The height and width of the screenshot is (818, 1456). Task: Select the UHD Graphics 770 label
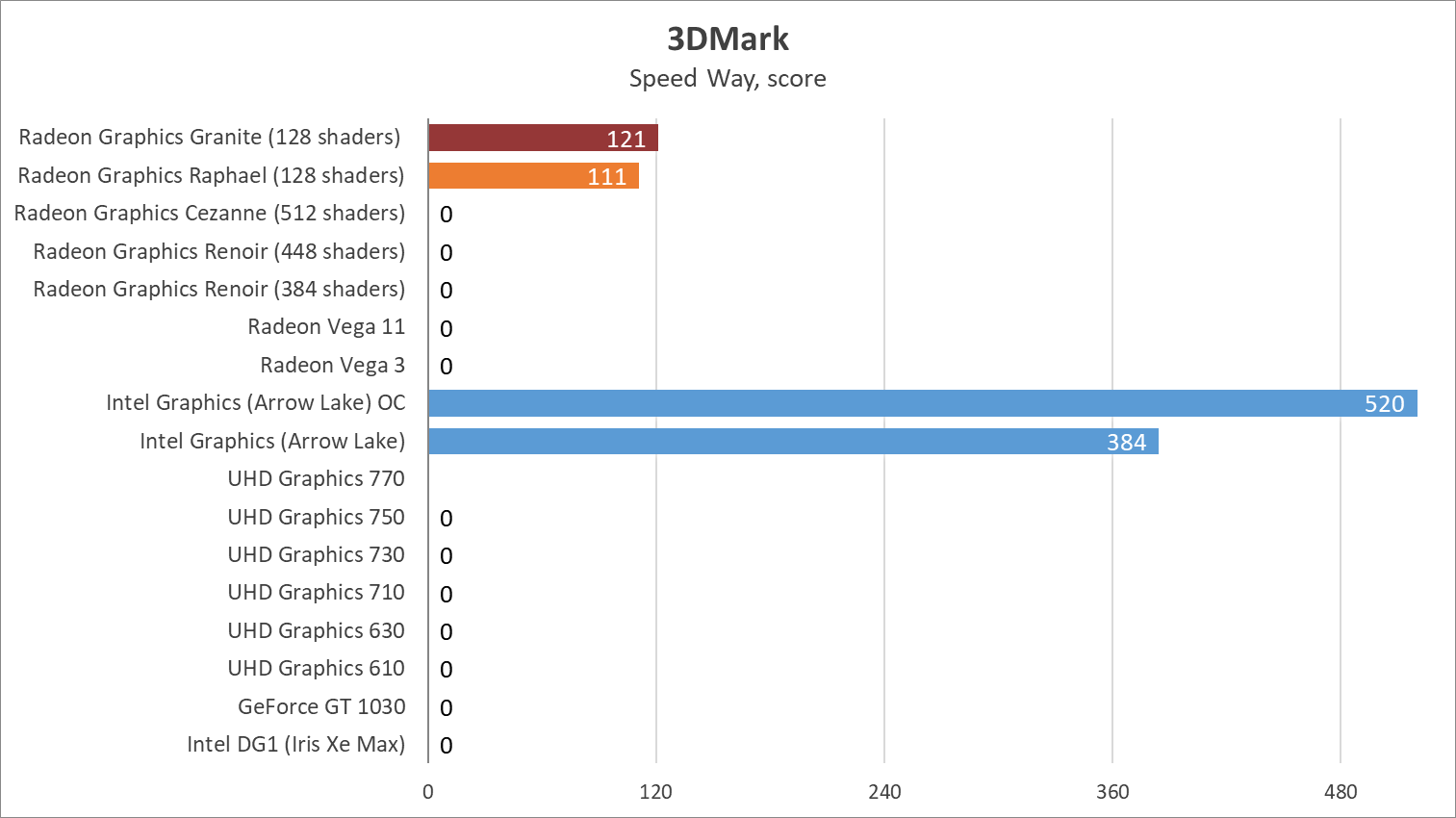point(316,478)
